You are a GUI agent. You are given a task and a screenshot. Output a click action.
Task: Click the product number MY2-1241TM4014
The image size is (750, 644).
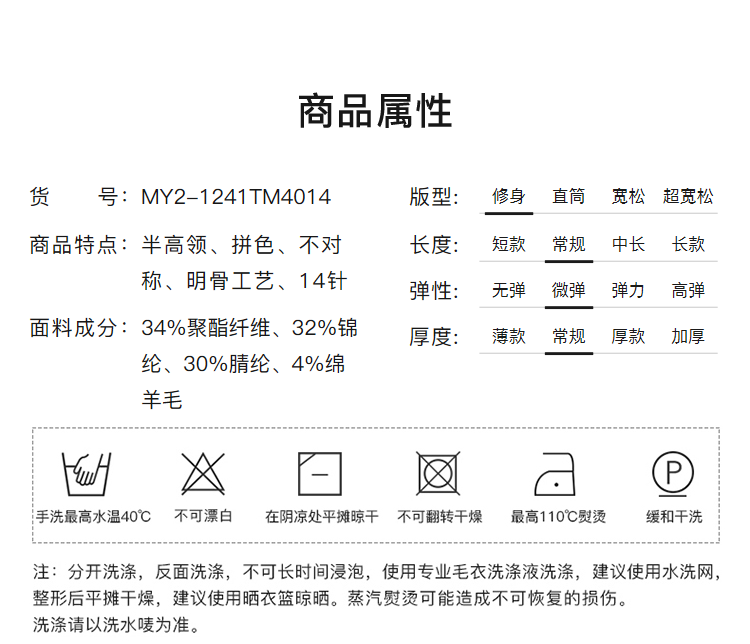[x=236, y=197]
